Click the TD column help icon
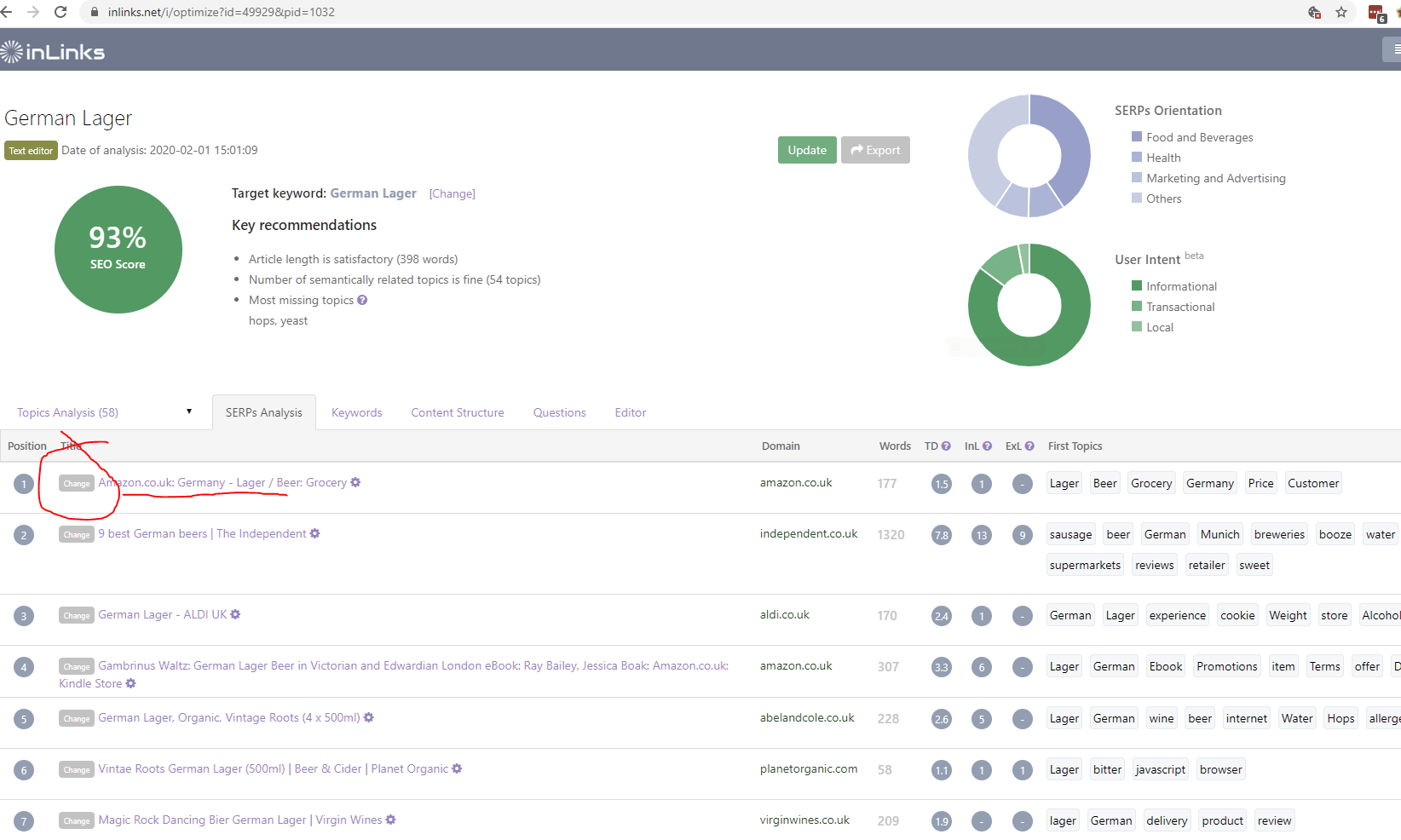 (946, 446)
